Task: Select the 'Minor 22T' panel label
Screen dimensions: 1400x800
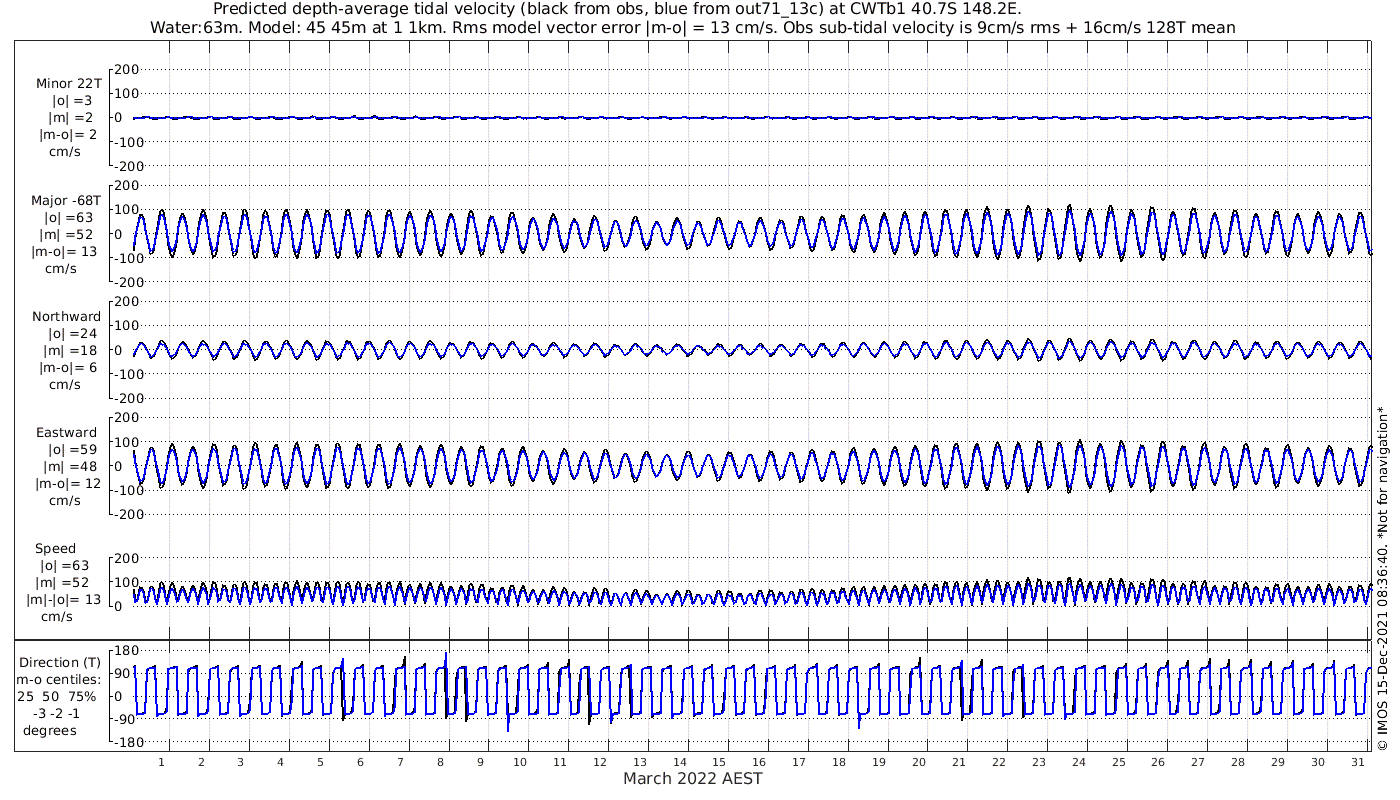Action: 68,84
